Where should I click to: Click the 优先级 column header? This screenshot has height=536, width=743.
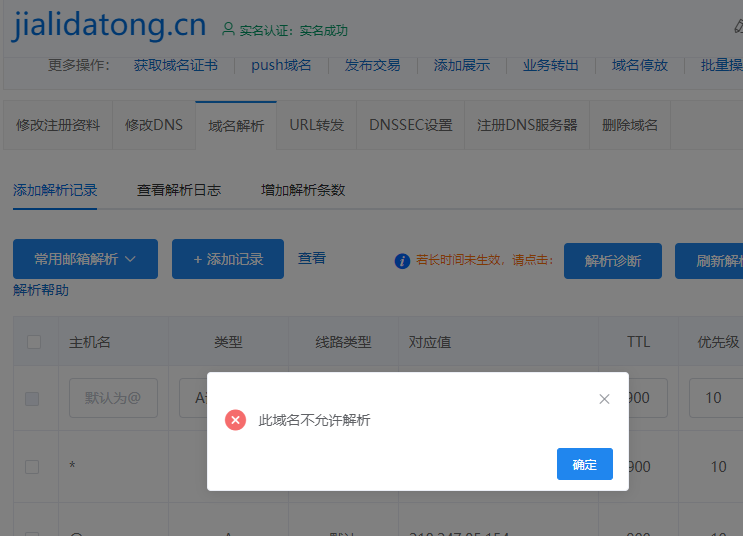718,342
